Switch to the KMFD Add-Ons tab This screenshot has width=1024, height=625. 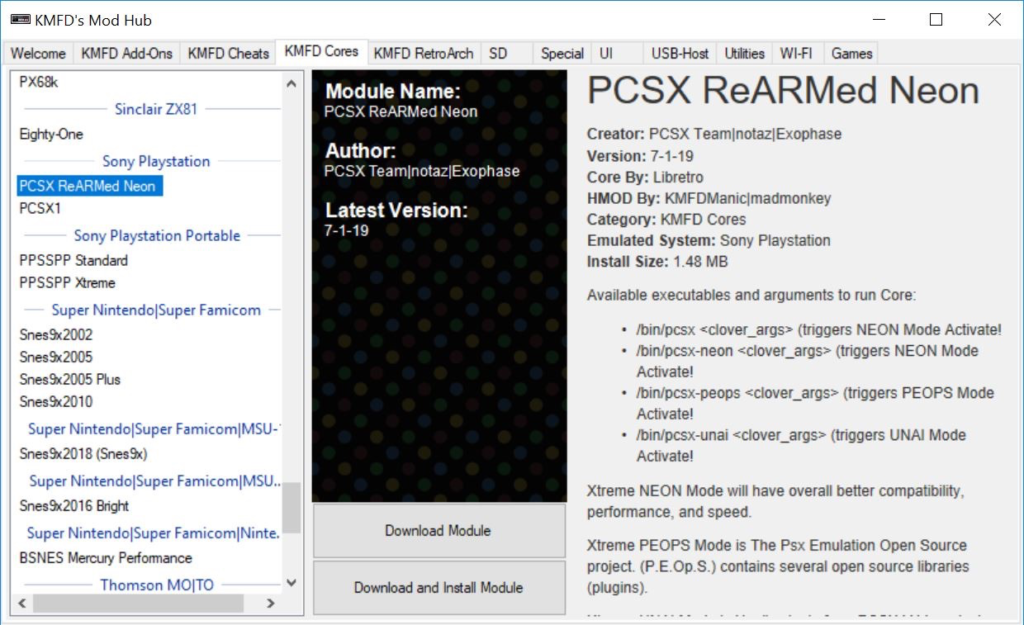tap(127, 54)
